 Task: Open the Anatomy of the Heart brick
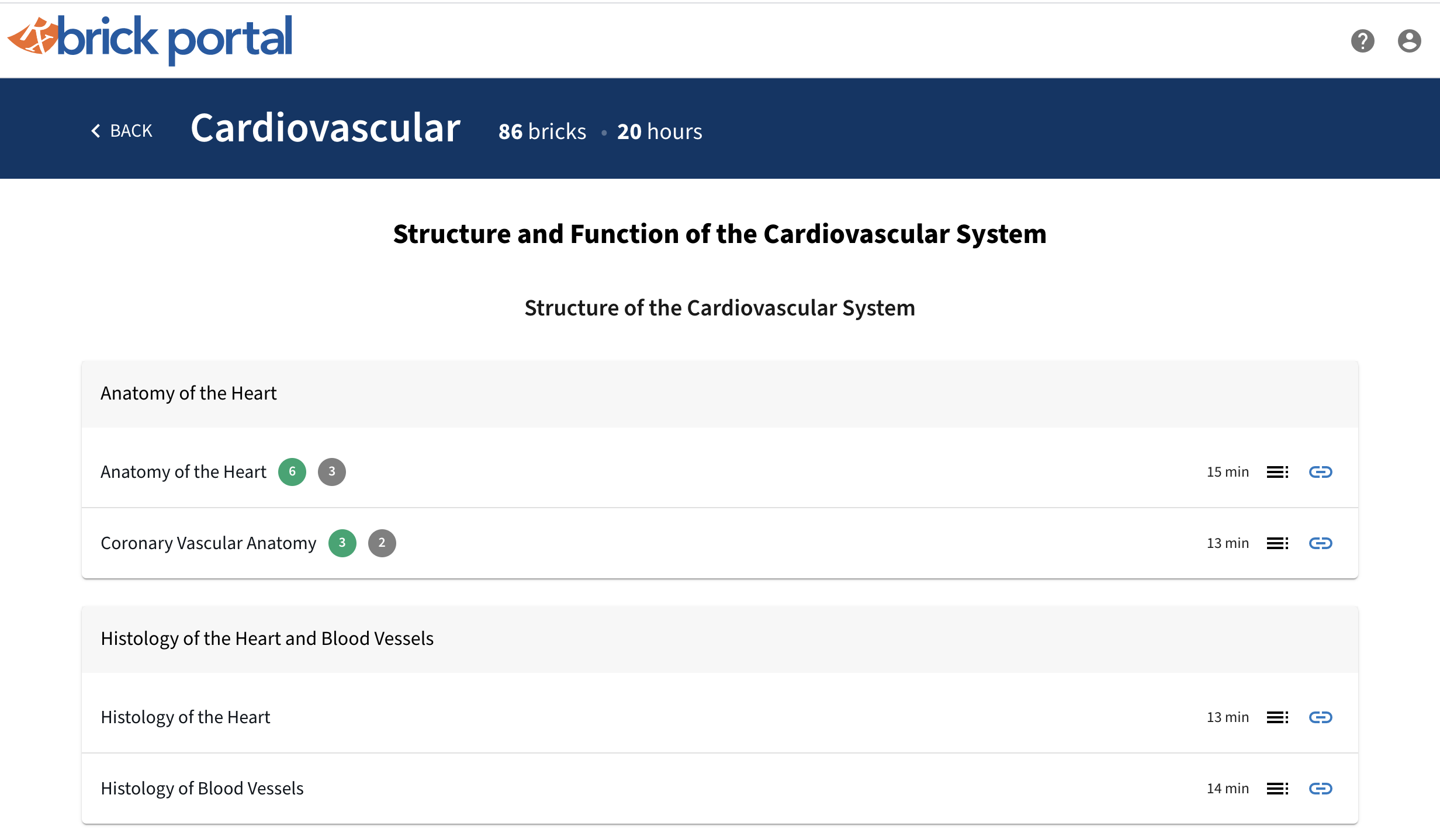click(x=183, y=472)
